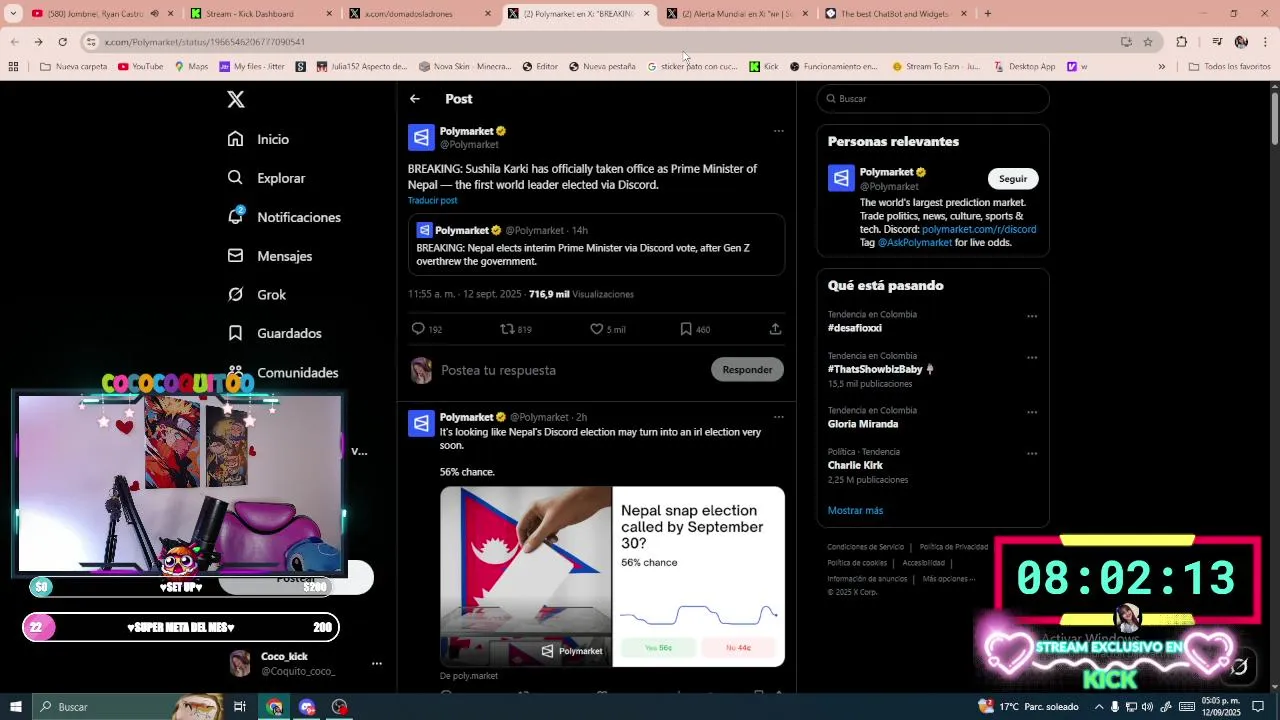Open the Kick bookmark
The height and width of the screenshot is (720, 1280).
(x=763, y=67)
